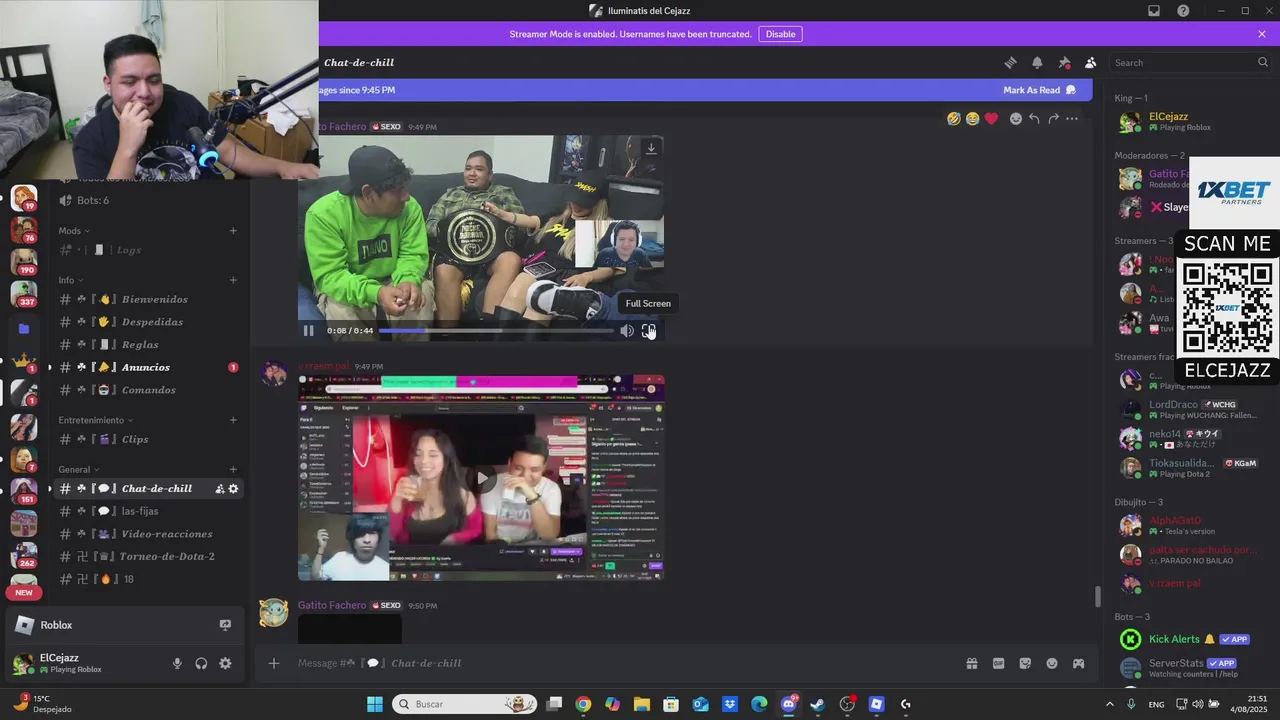Seek on the video progress bar
Viewport: 1280px width, 720px height.
[496, 331]
